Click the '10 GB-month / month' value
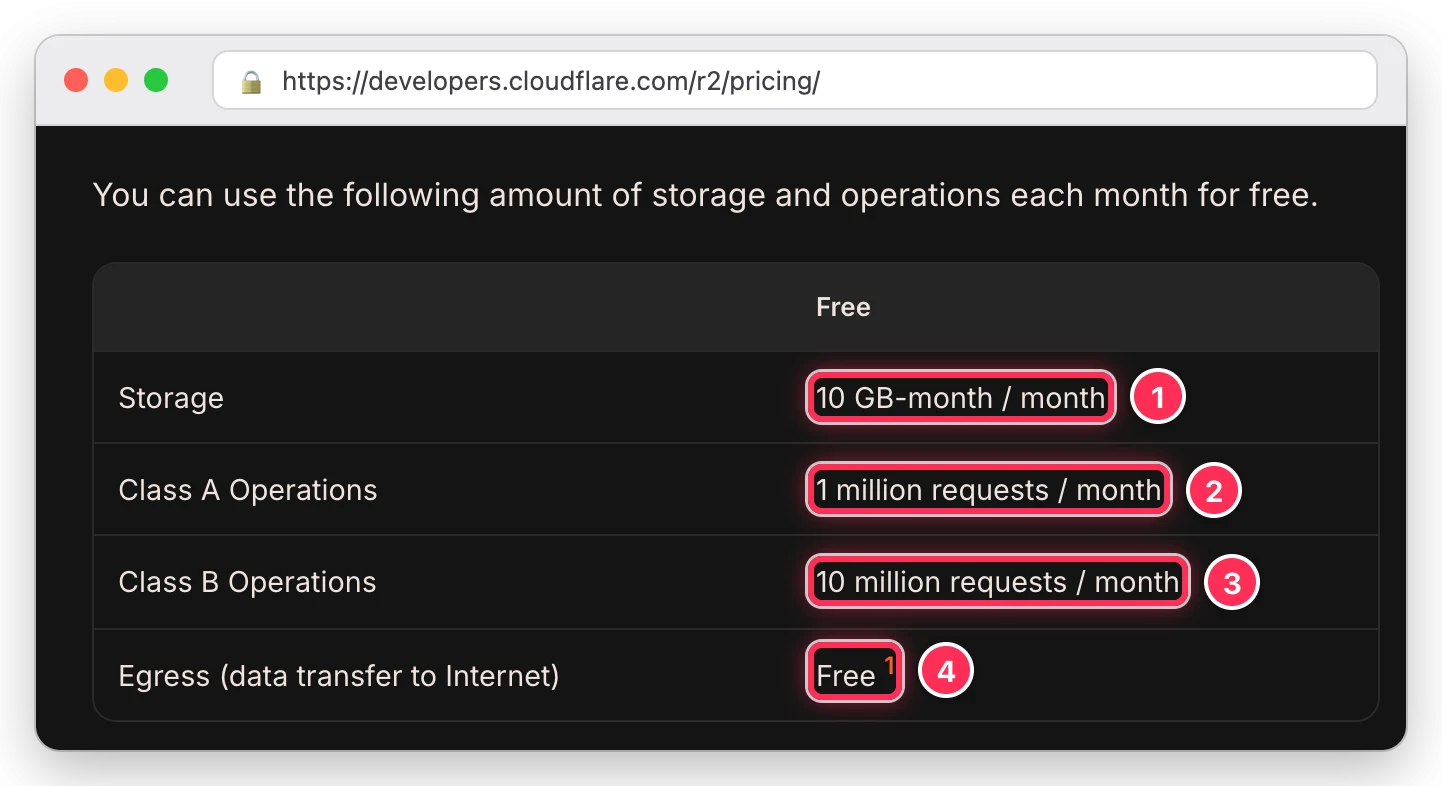Viewport: 1442px width, 786px height. (x=960, y=398)
